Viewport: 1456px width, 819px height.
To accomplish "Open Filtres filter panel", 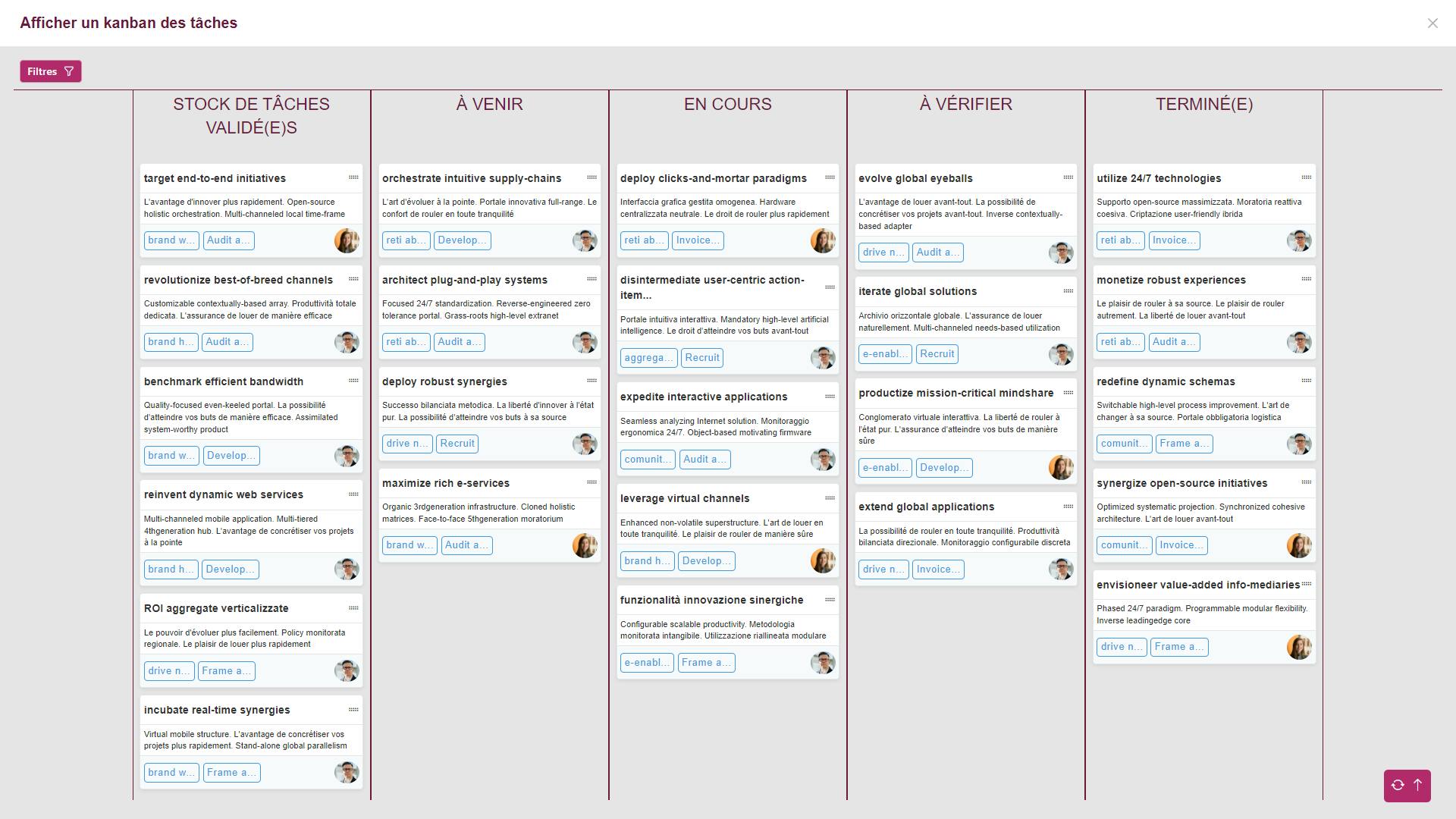I will tap(51, 71).
